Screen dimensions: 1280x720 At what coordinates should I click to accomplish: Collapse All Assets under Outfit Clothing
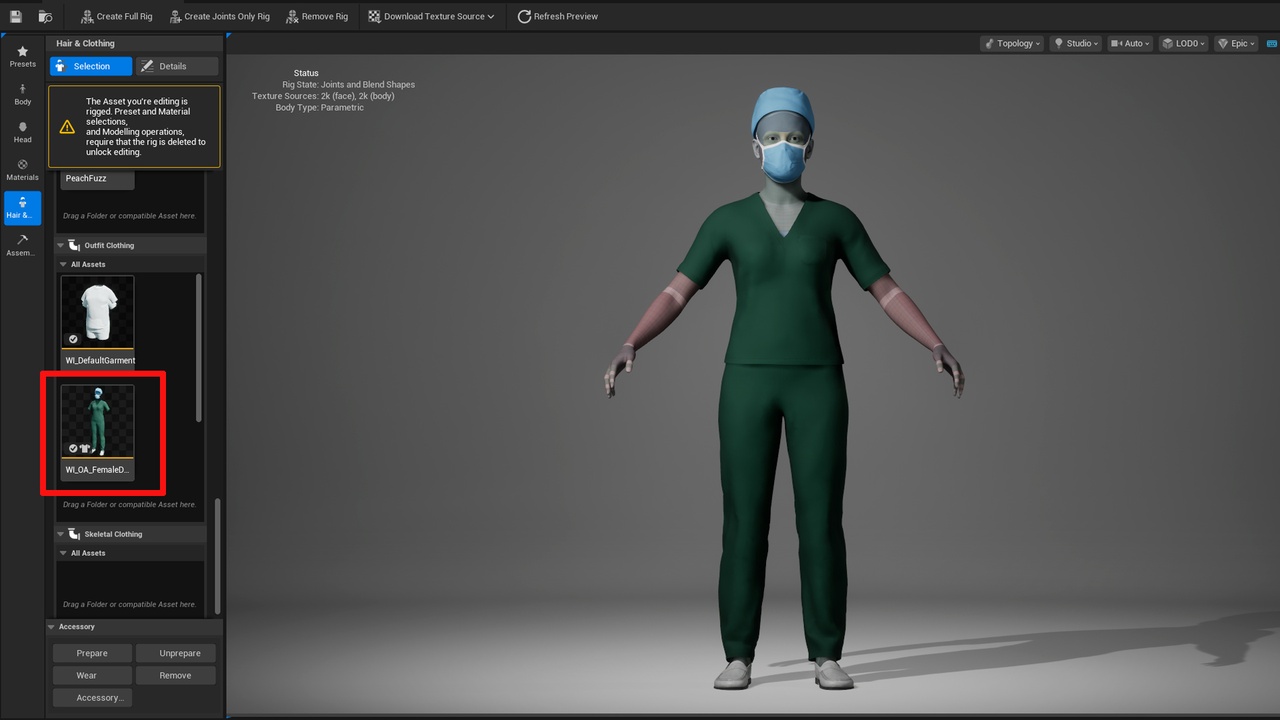[x=62, y=264]
